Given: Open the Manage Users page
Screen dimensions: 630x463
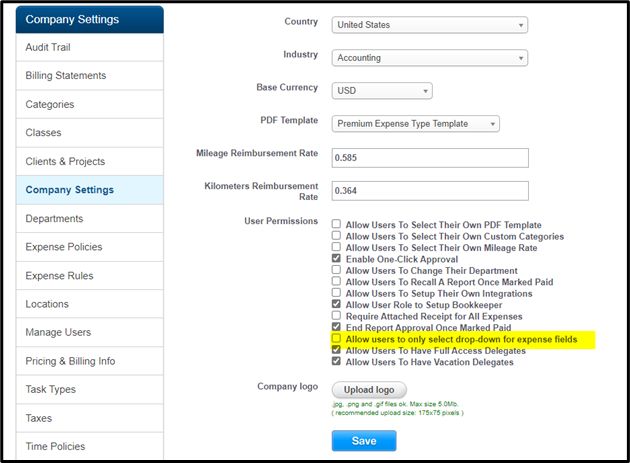Looking at the screenshot, I should [58, 332].
